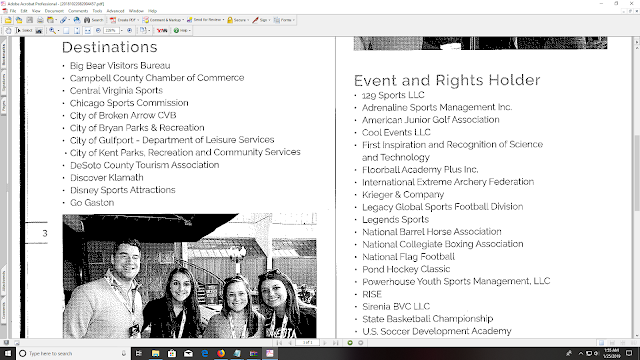Open the Comments menu
The image size is (640, 360).
[78, 11]
